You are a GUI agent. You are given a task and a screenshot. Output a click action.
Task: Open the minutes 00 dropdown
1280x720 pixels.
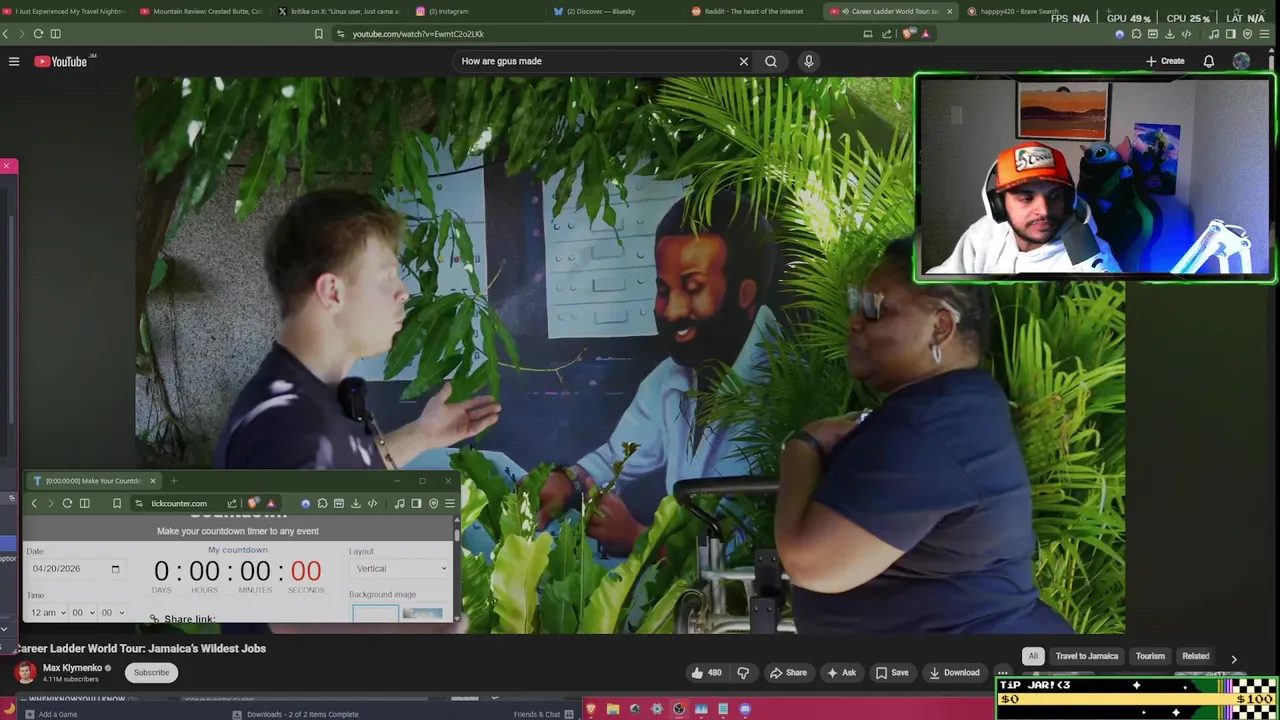click(x=83, y=613)
